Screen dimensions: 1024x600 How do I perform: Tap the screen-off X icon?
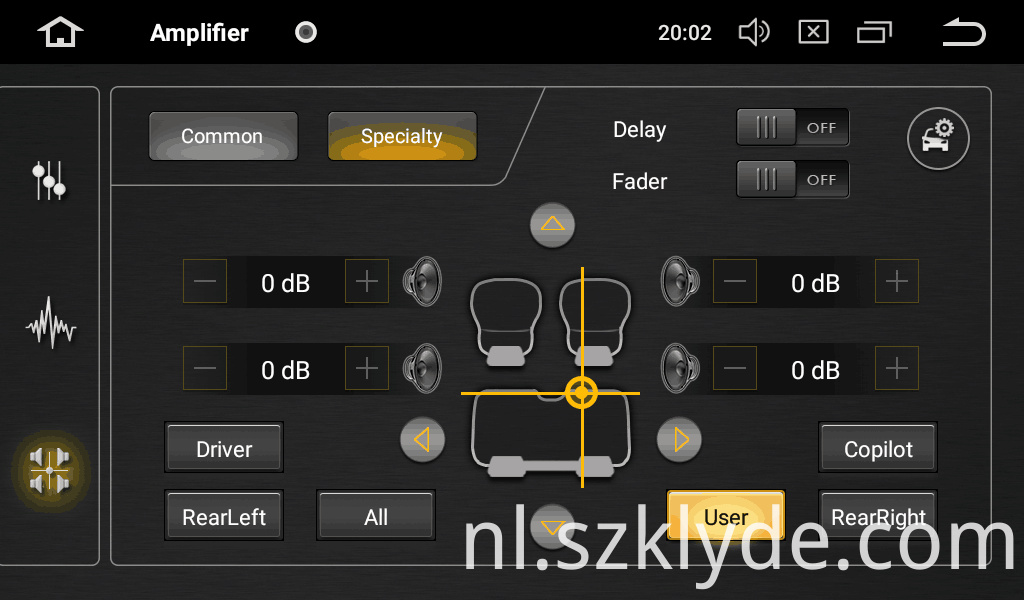tap(813, 32)
